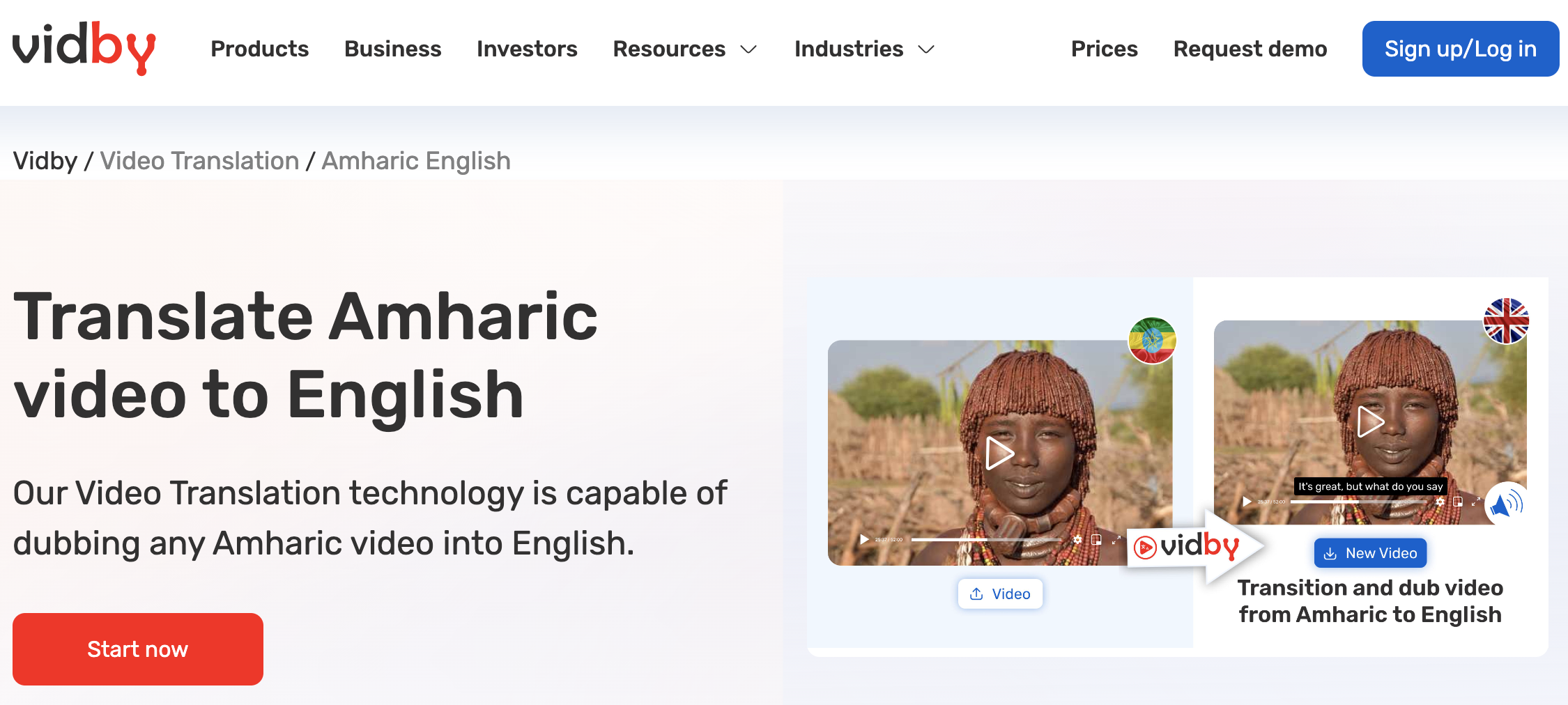
Task: Click the New Video download button
Action: (1370, 553)
